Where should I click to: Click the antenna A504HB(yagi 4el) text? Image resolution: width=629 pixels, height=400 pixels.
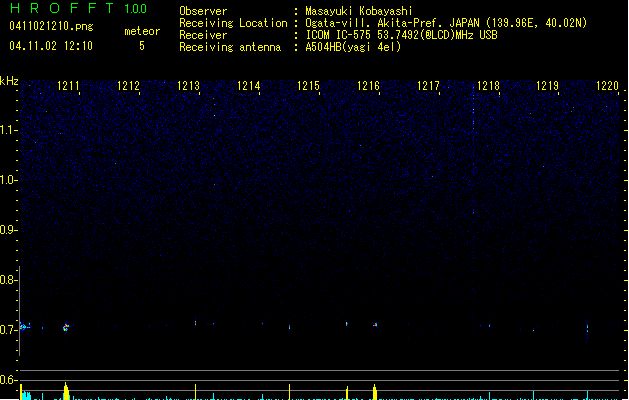click(x=353, y=47)
